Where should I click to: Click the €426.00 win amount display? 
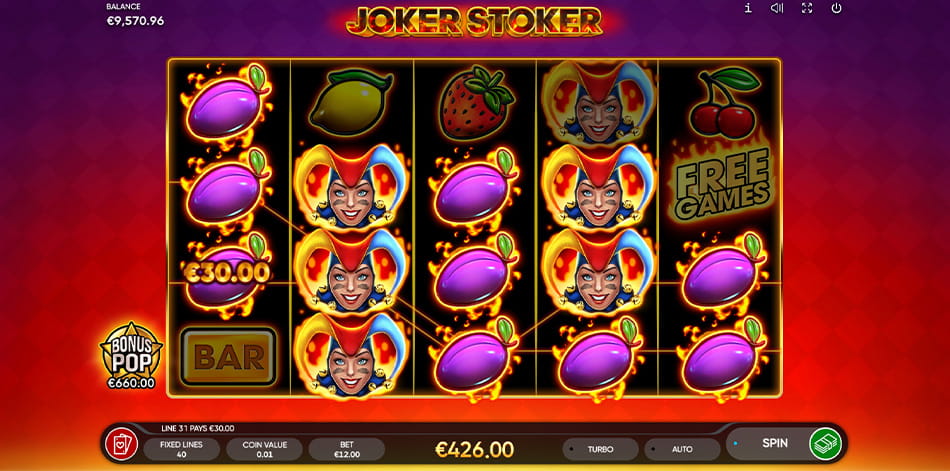474,450
